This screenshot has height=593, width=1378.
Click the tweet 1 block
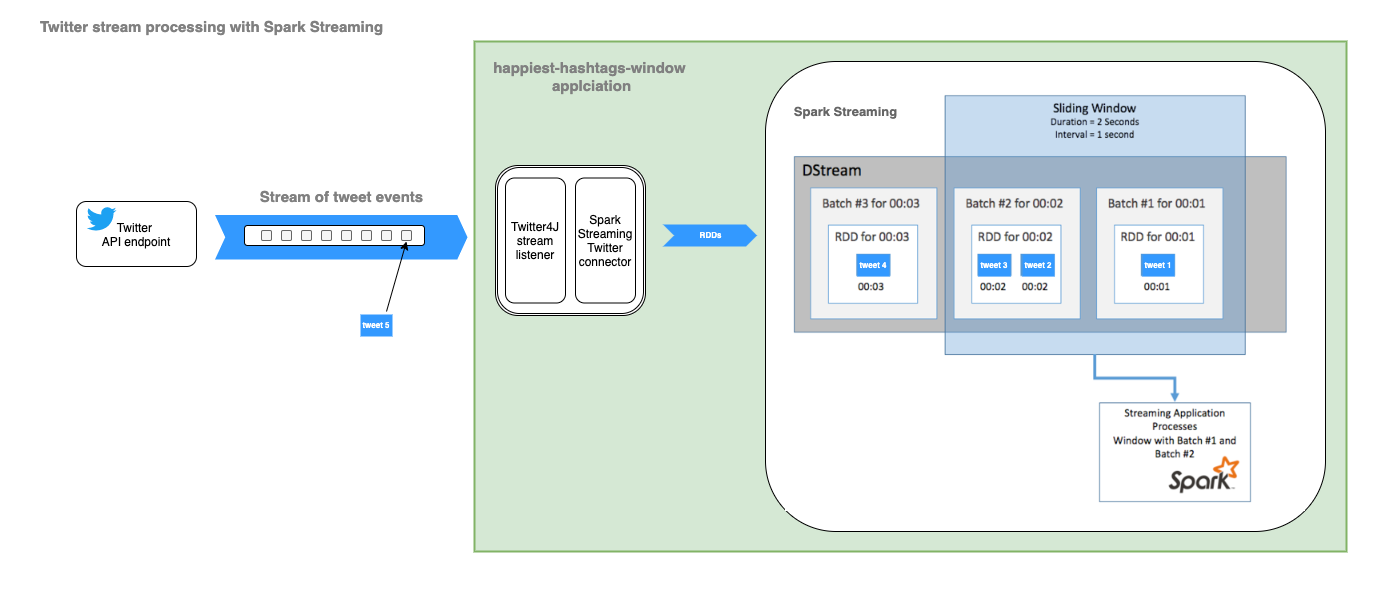pos(1156,265)
